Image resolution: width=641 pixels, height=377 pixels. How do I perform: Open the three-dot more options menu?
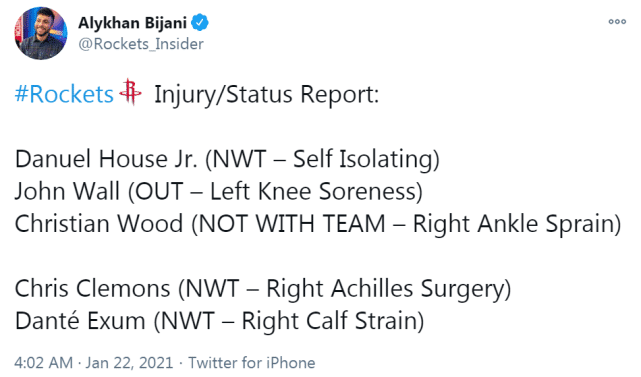point(617,22)
